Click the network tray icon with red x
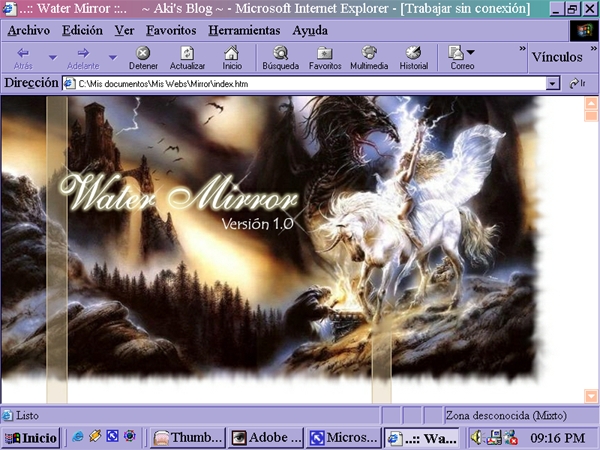This screenshot has width=600, height=450. pos(510,437)
